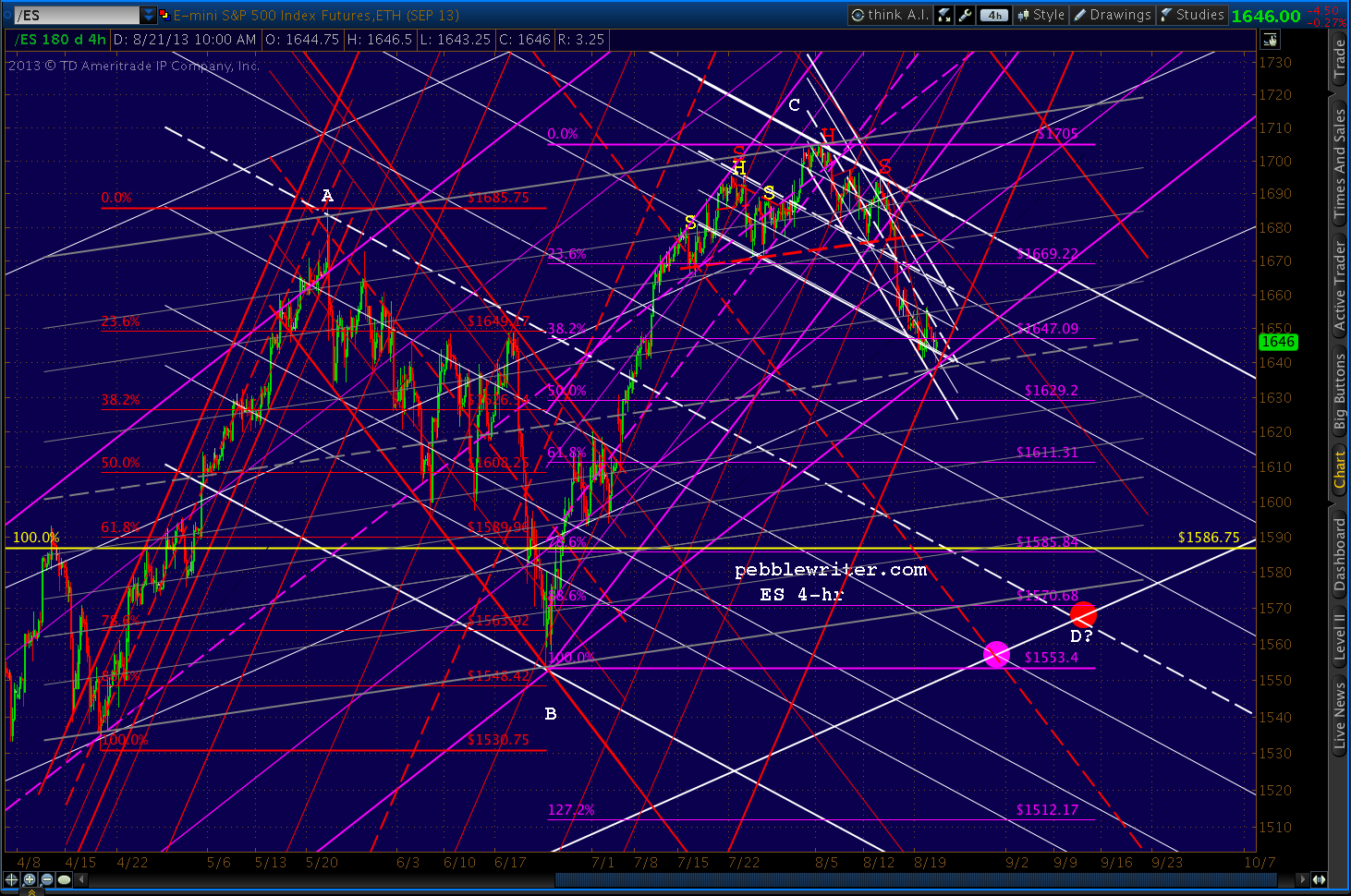Image resolution: width=1351 pixels, height=896 pixels.
Task: Open the Level II side tab
Action: [x=1340, y=636]
